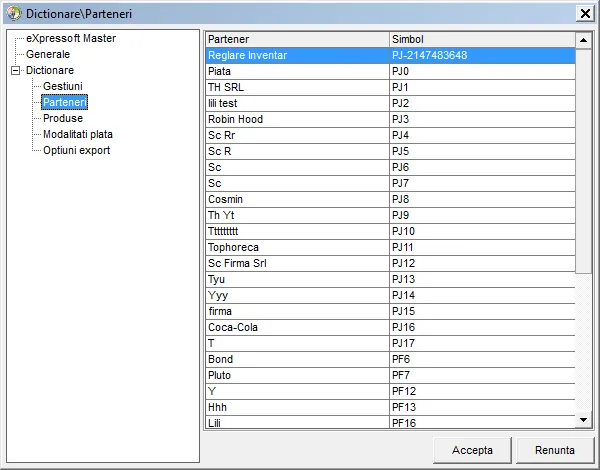Click the PF12 symbol cell
The image size is (600, 470).
(x=482, y=392)
